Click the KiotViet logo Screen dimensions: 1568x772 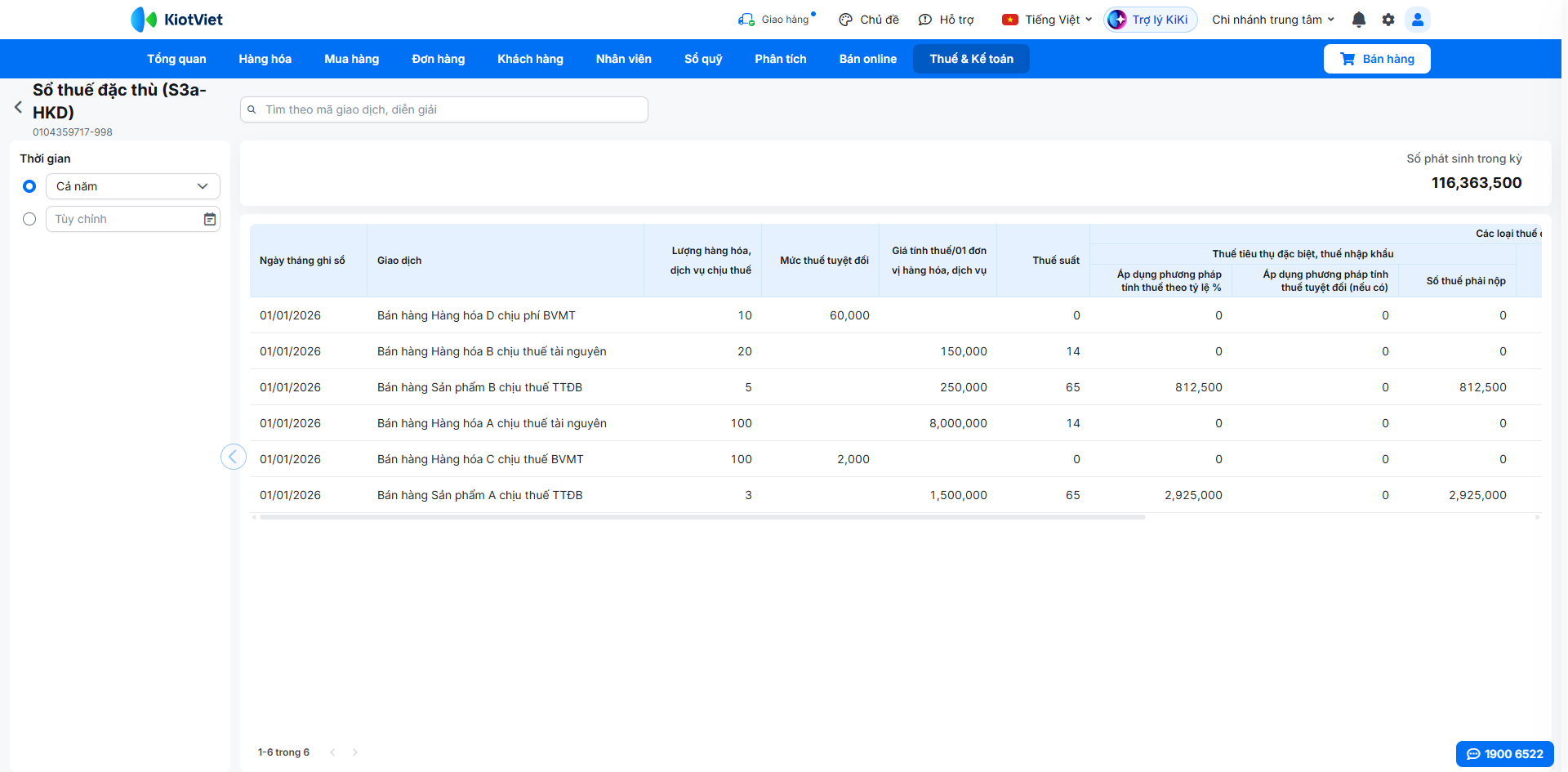(x=177, y=20)
